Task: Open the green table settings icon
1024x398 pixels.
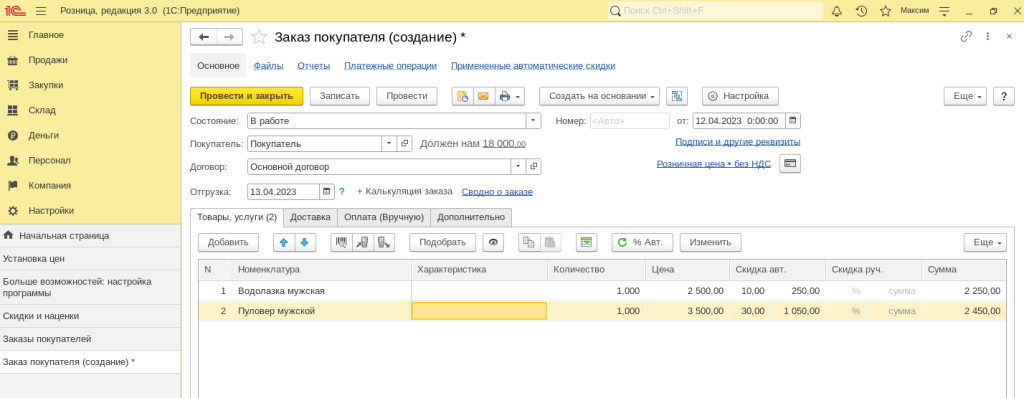Action: tap(586, 242)
